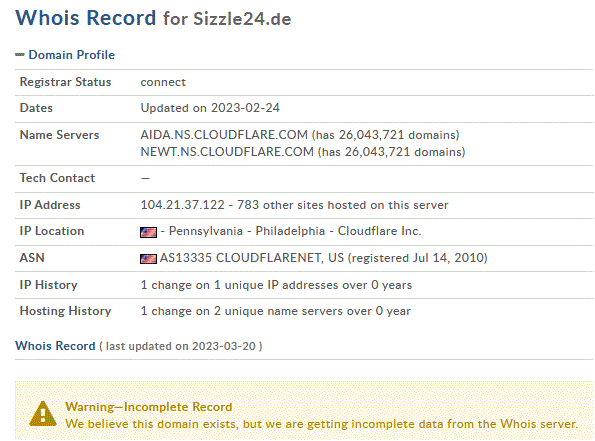Click the Whois Record section heading
Image resolution: width=595 pixels, height=441 pixels.
coord(55,346)
